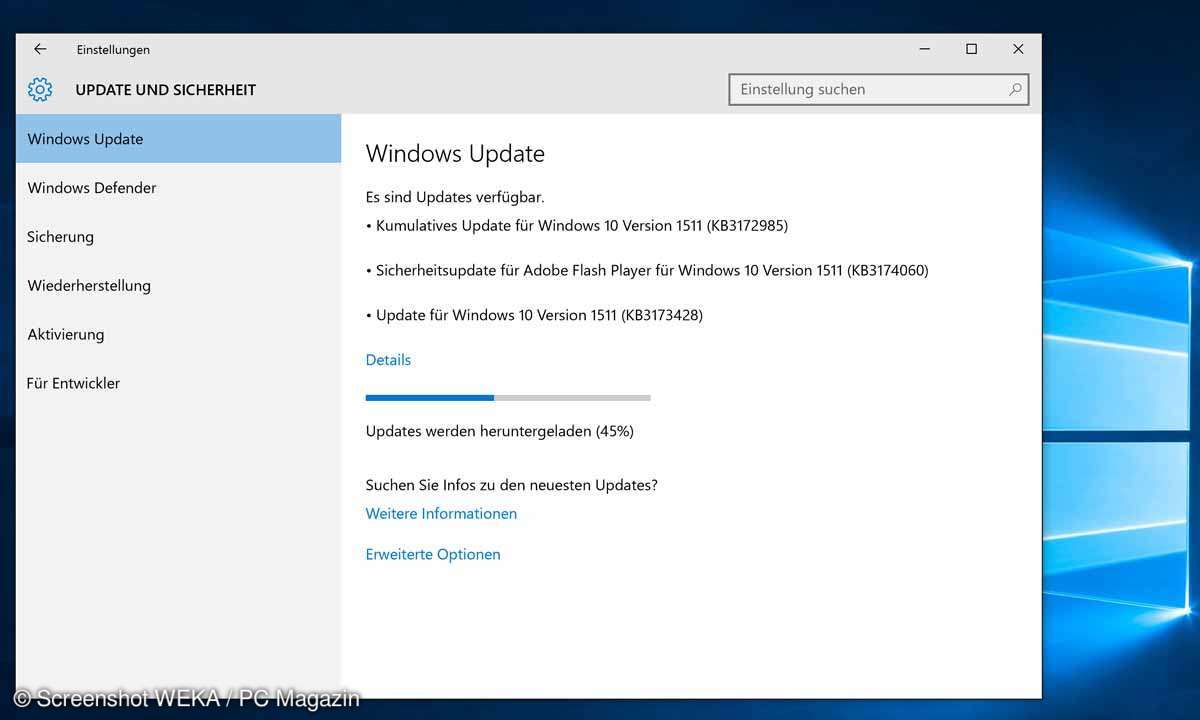Screen dimensions: 1200x720
Task: Focus the Einstellung suchen search field
Action: point(879,89)
